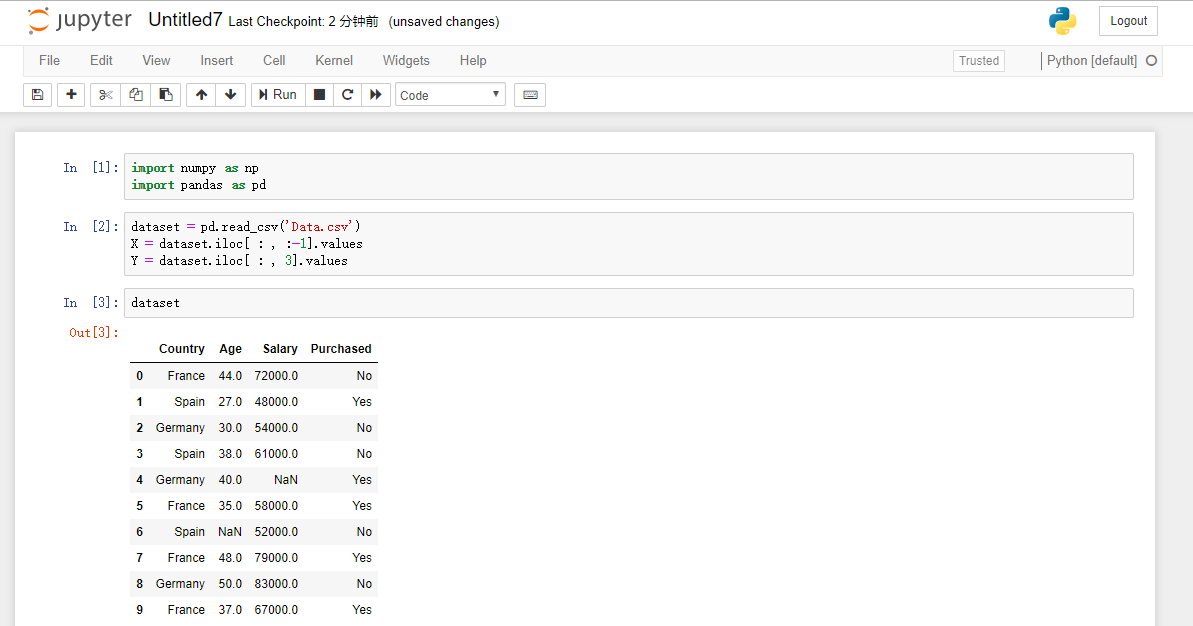Click the Salary column header

(280, 348)
